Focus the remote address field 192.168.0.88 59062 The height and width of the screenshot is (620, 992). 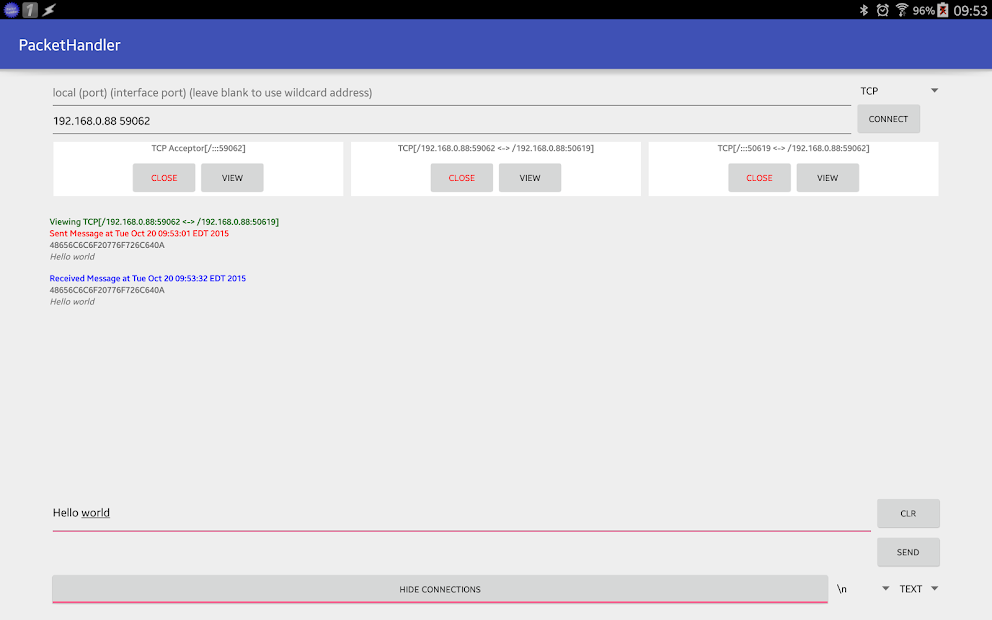(452, 121)
